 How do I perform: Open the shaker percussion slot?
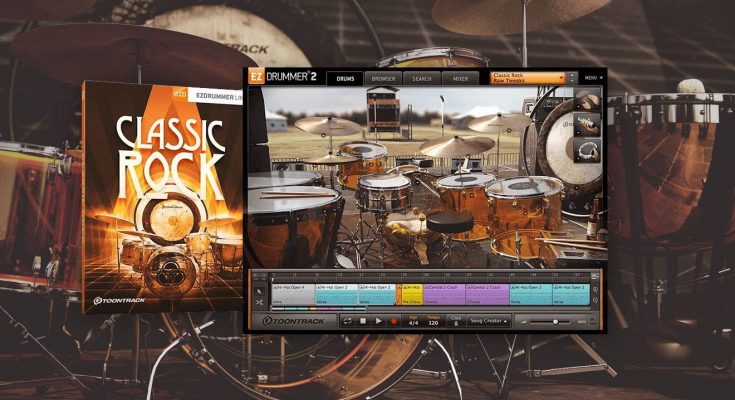pyautogui.click(x=588, y=124)
